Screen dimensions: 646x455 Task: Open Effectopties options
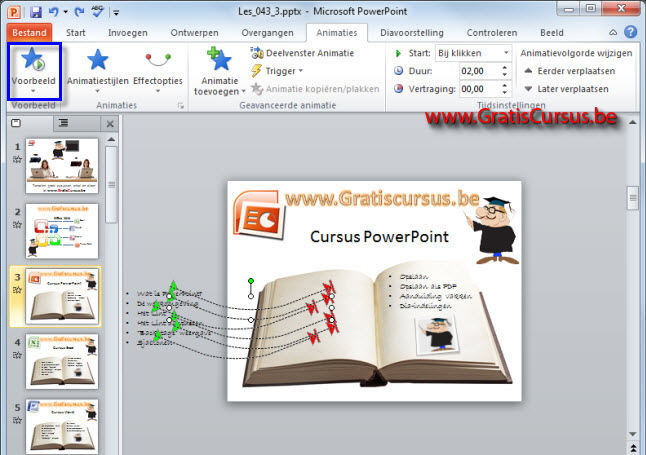point(158,69)
